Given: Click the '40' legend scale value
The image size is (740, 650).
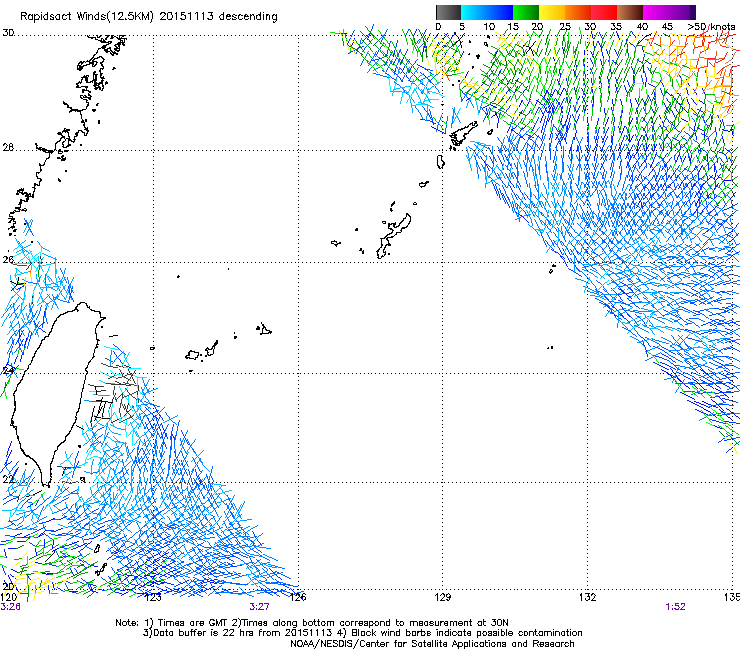Looking at the screenshot, I should (642, 27).
